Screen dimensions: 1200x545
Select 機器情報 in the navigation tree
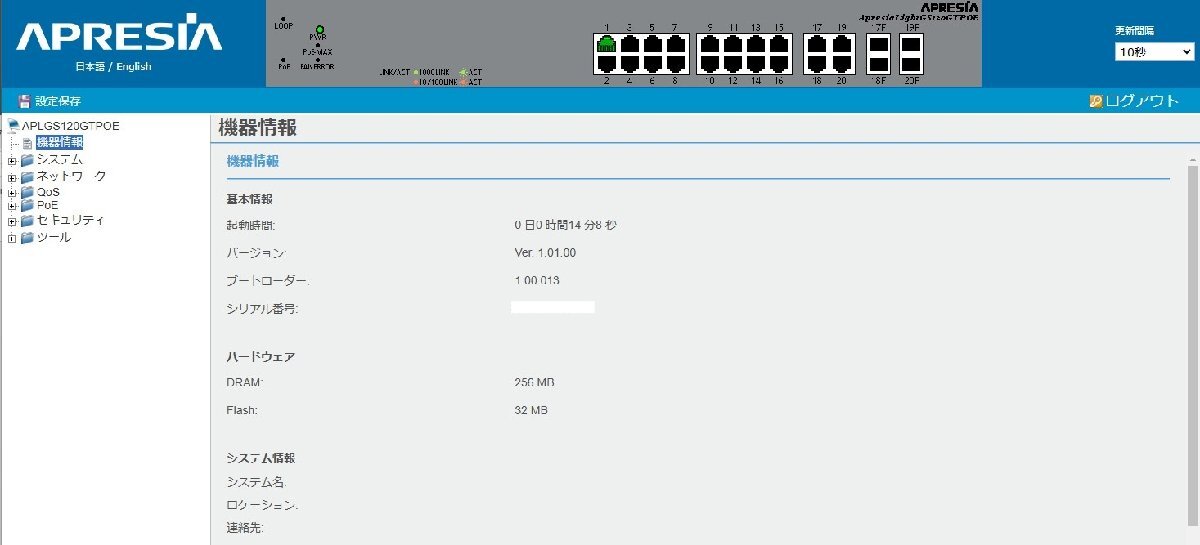pyautogui.click(x=60, y=143)
